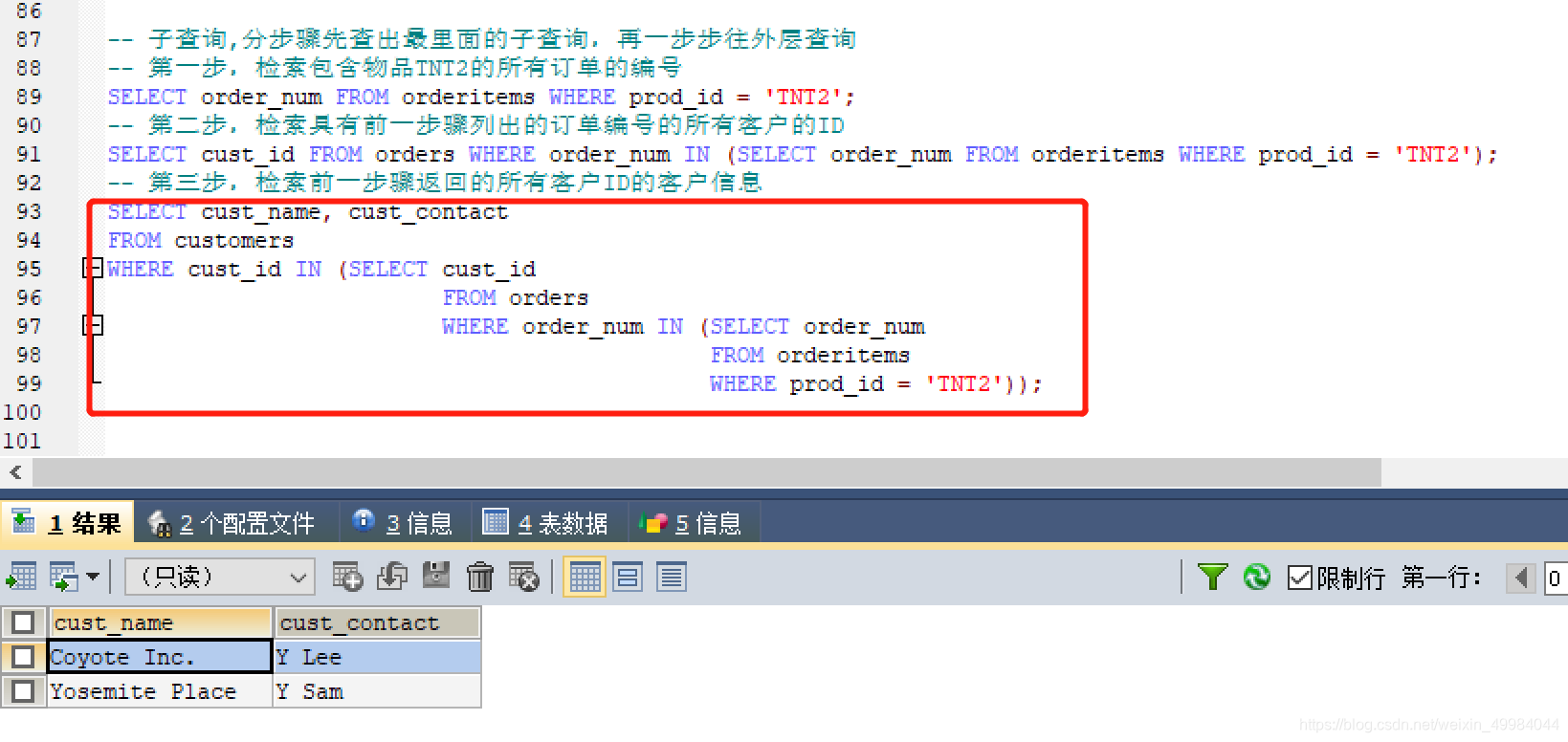This screenshot has width=1568, height=742.
Task: Click the editor horizontal scrollbar left arrow
Action: pos(16,471)
